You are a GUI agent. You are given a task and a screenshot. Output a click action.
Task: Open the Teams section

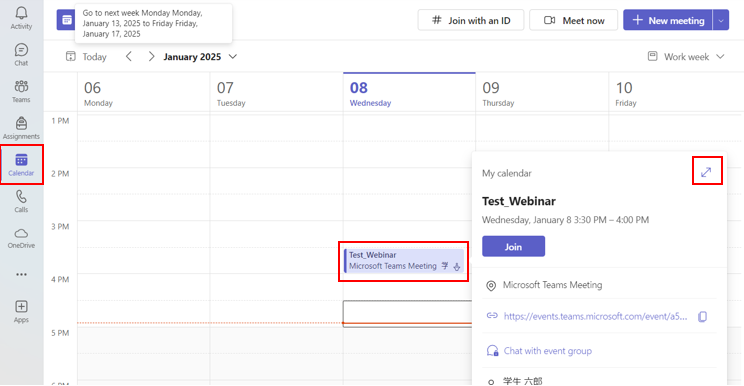point(21,92)
